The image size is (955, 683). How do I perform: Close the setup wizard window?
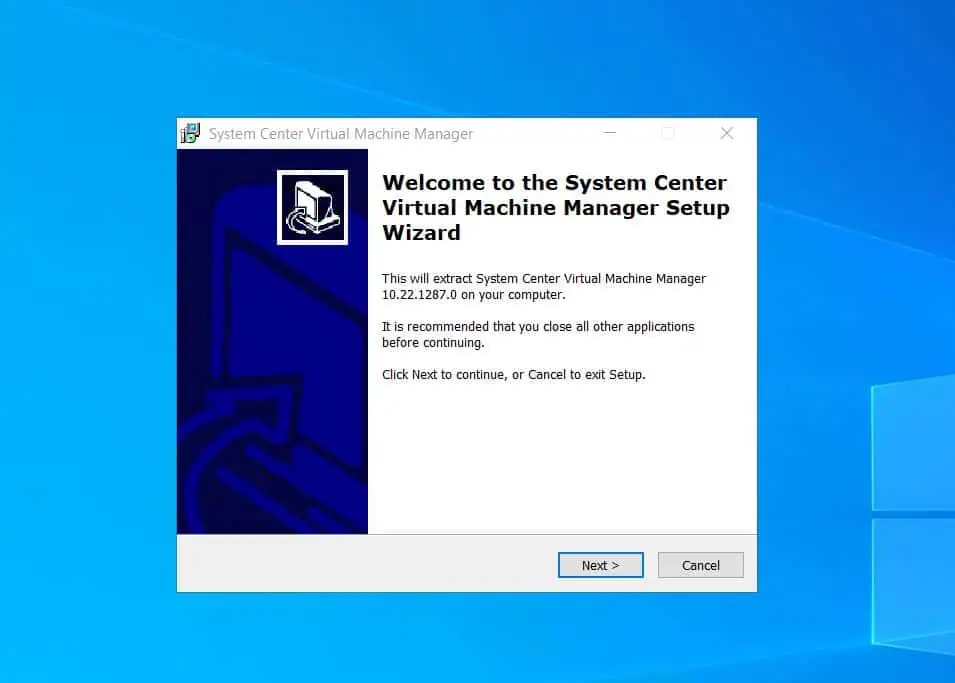click(727, 133)
